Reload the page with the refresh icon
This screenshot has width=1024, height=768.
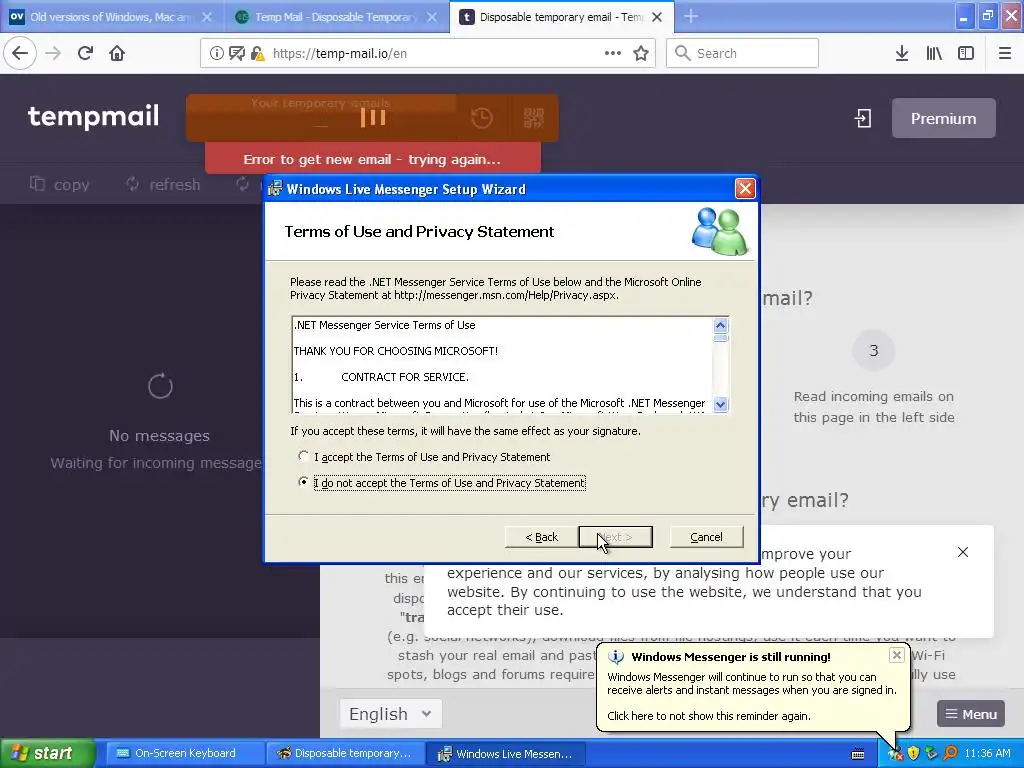pos(86,53)
